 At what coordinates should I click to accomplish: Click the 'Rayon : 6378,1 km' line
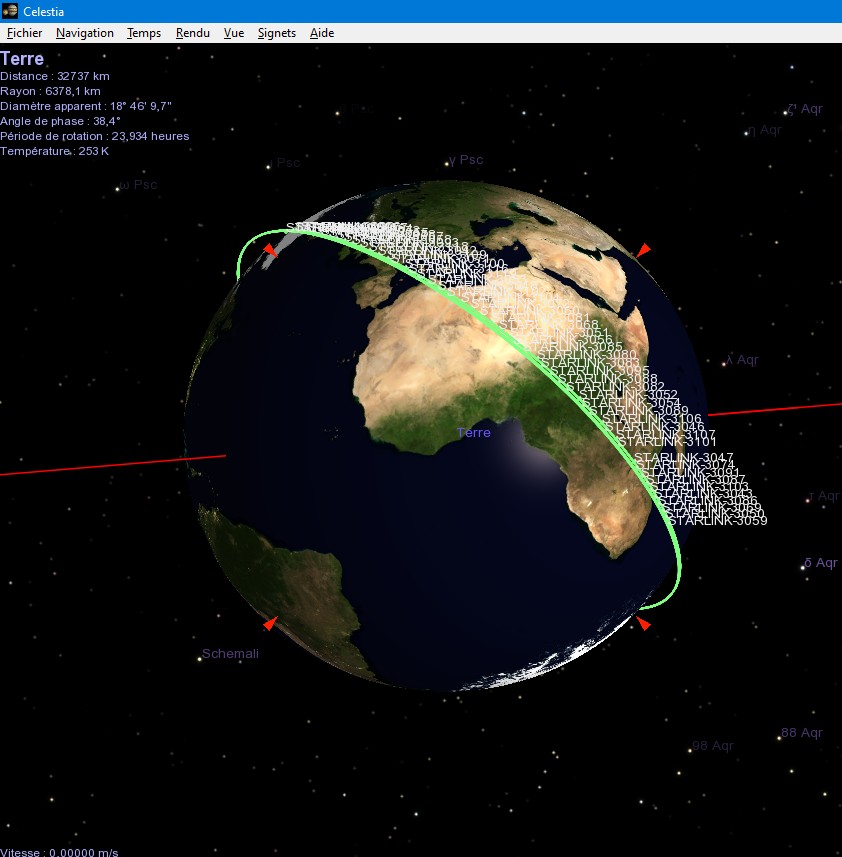[50, 91]
